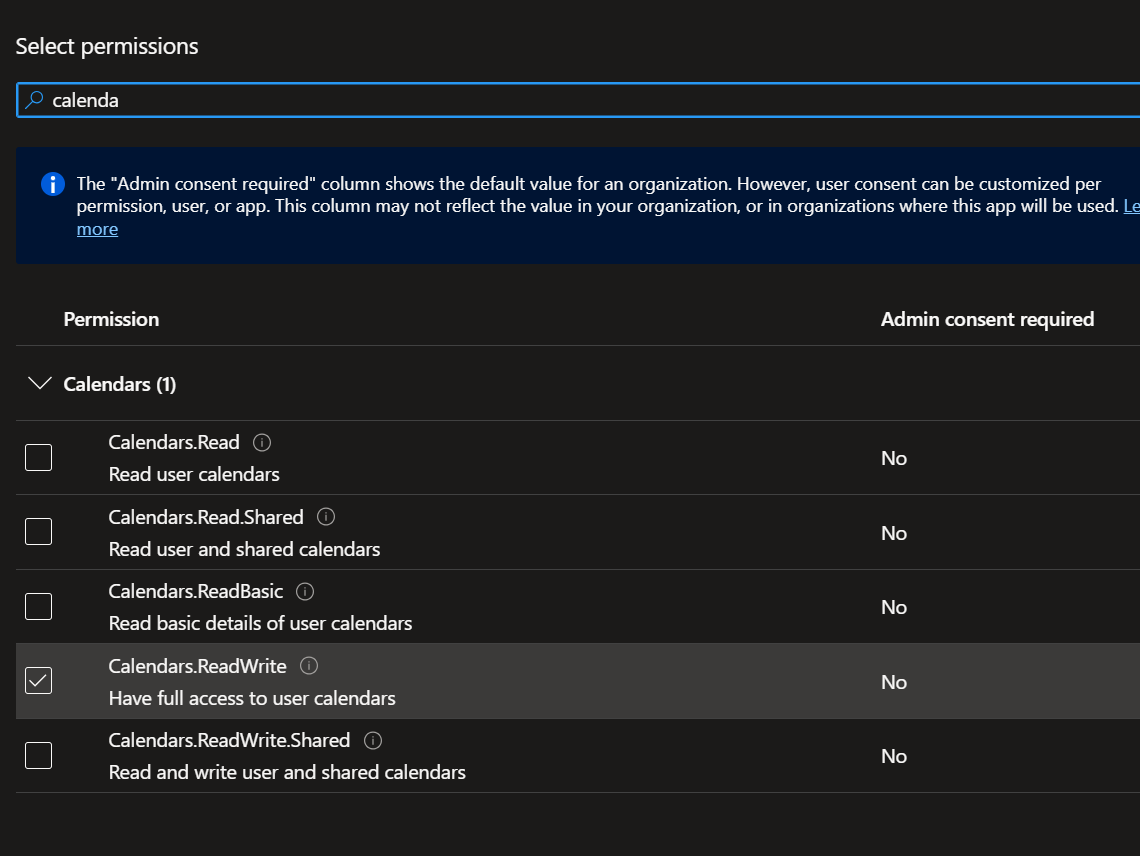Click the 'No' value in Calendars.Read.Shared row
1140x856 pixels.
point(894,533)
